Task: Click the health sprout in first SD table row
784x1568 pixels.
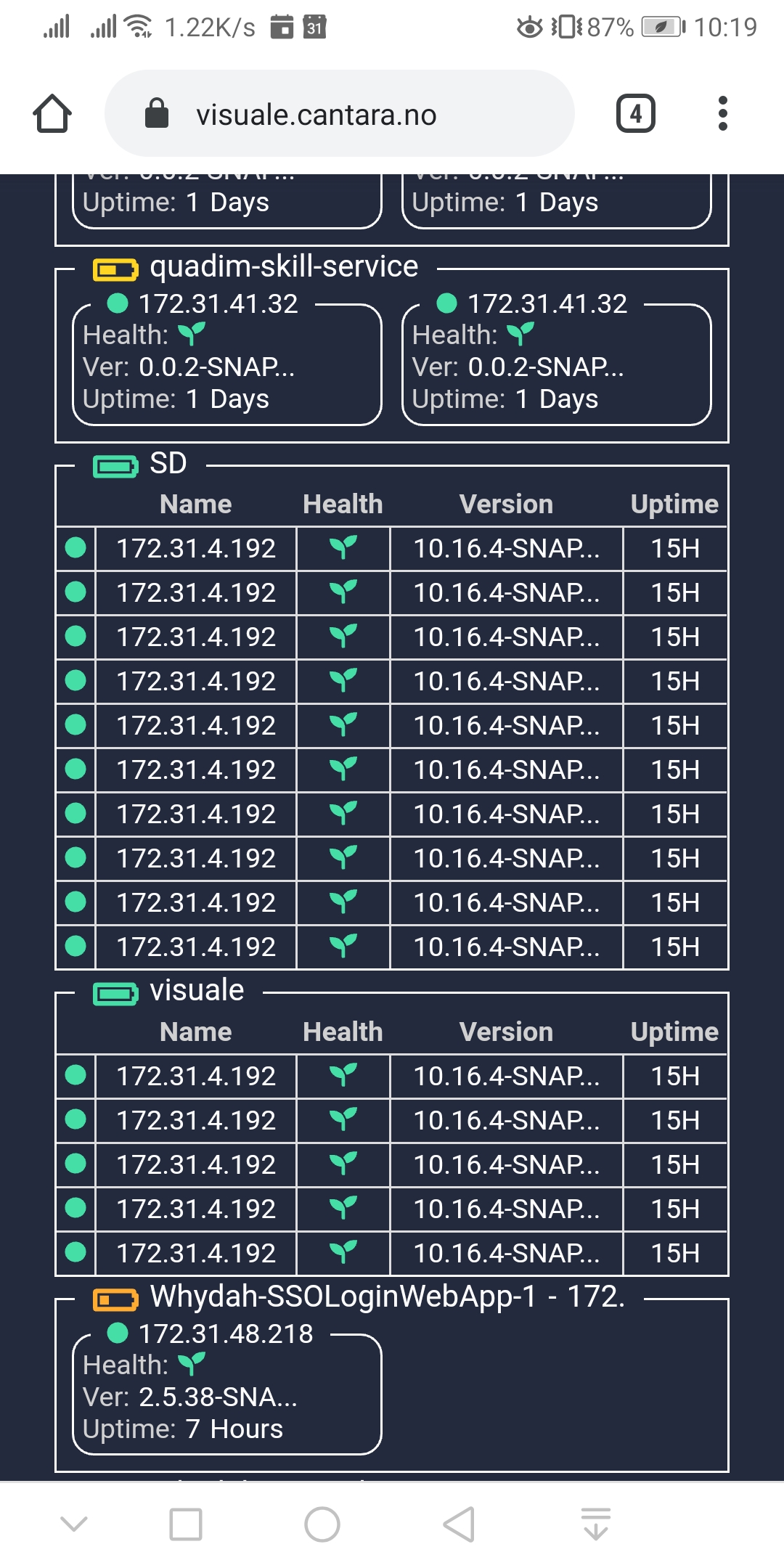Action: coord(343,548)
